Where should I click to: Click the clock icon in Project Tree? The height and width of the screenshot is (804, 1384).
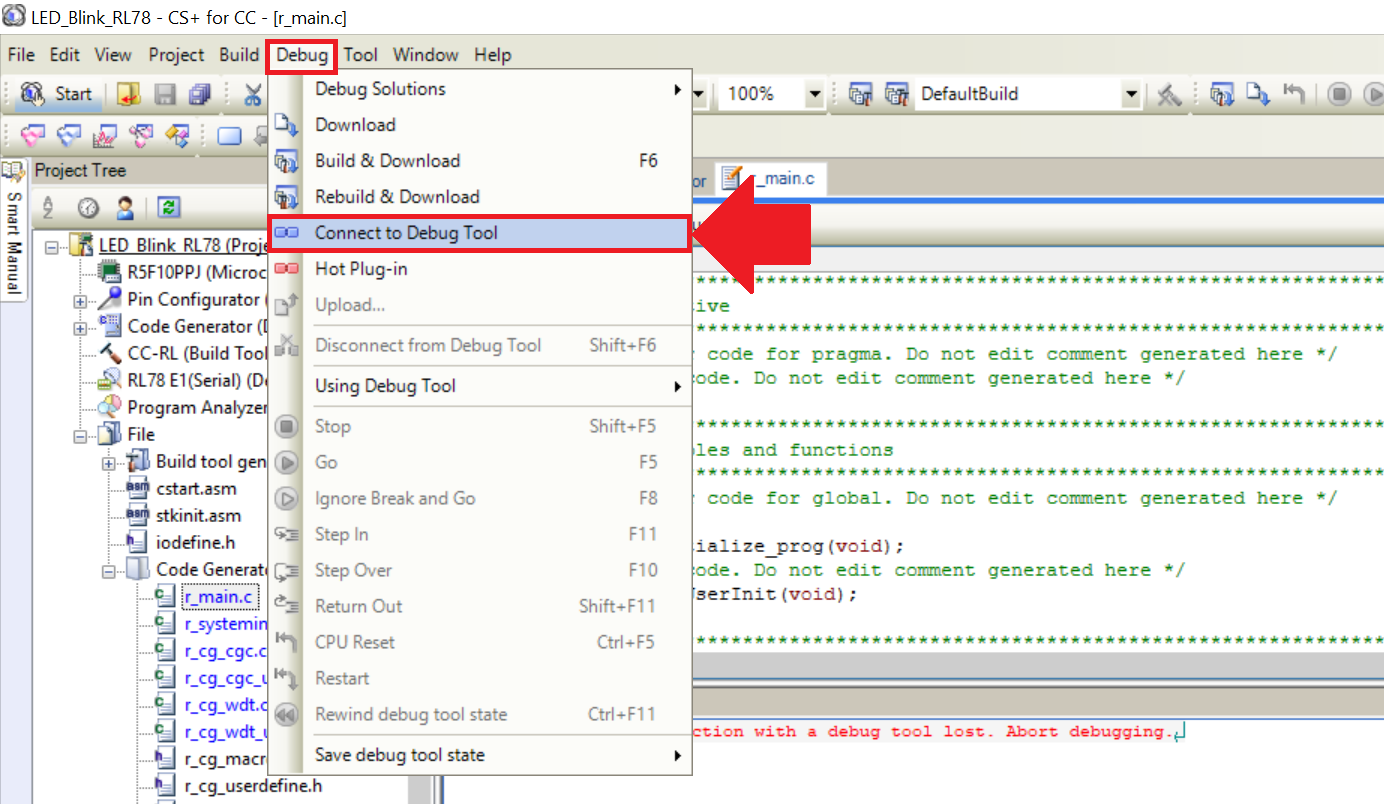point(88,207)
